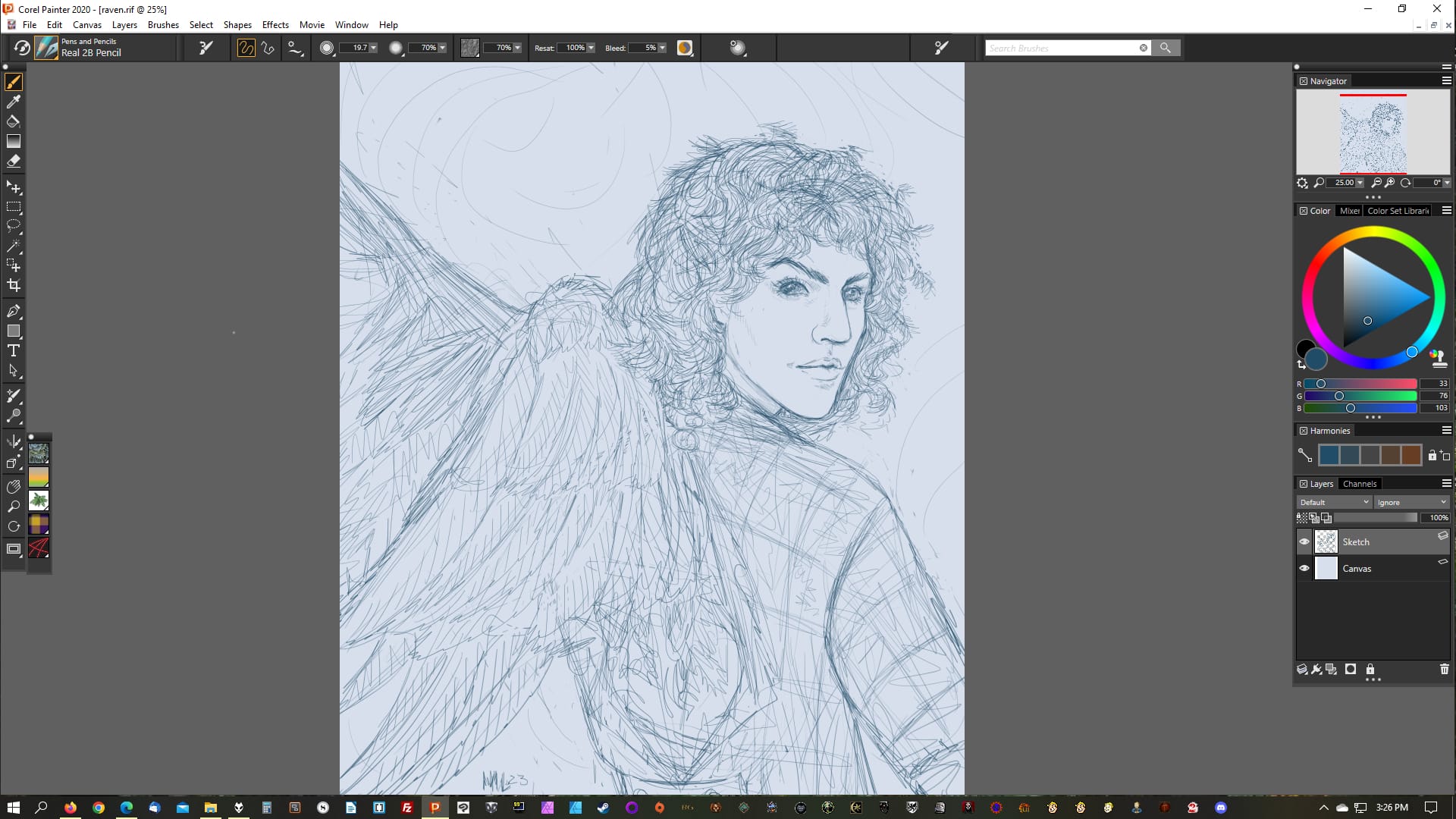Viewport: 1456px width, 819px height.
Task: Click the delete layer trash icon
Action: [1444, 669]
